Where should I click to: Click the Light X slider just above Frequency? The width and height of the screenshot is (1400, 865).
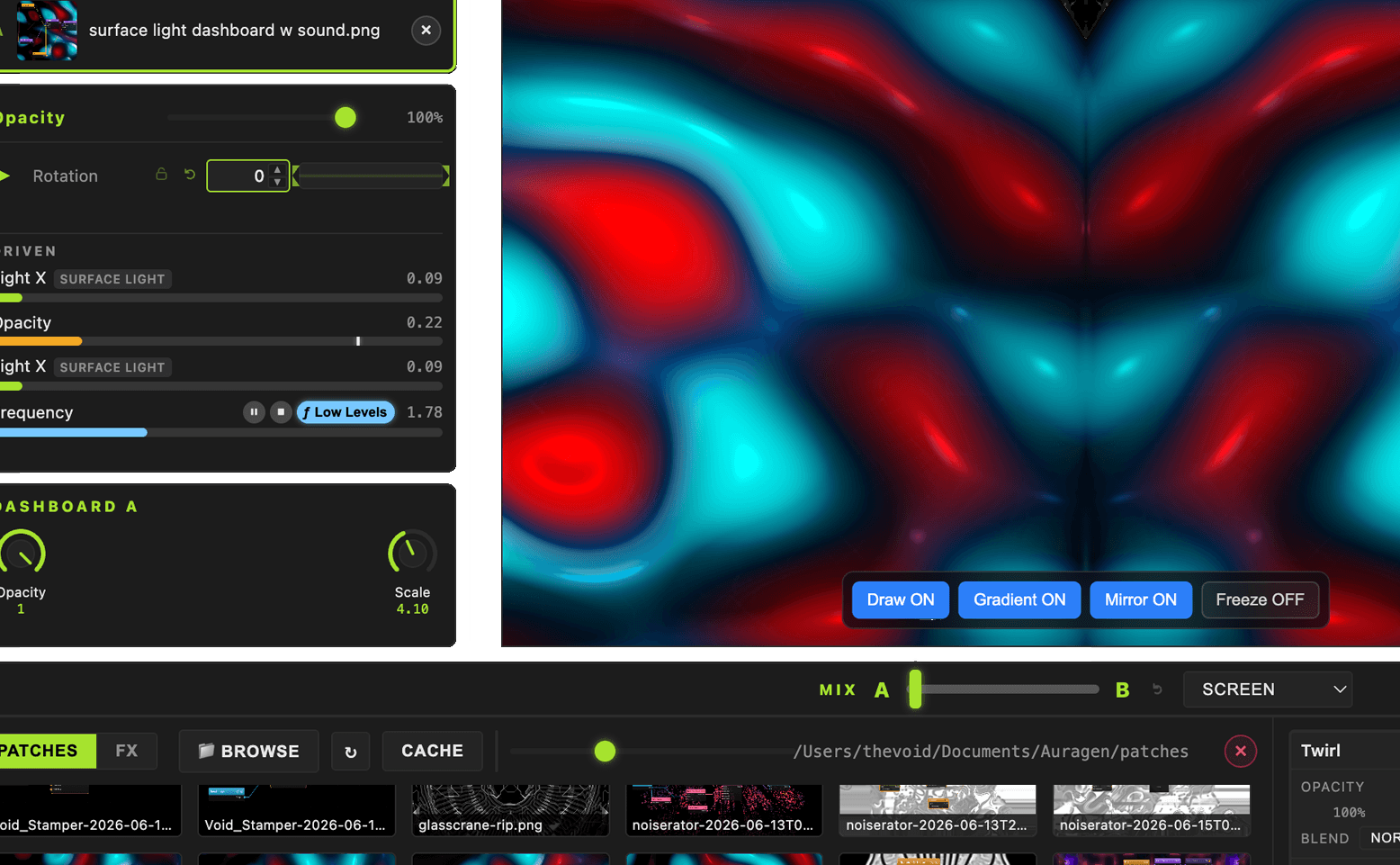[221, 386]
